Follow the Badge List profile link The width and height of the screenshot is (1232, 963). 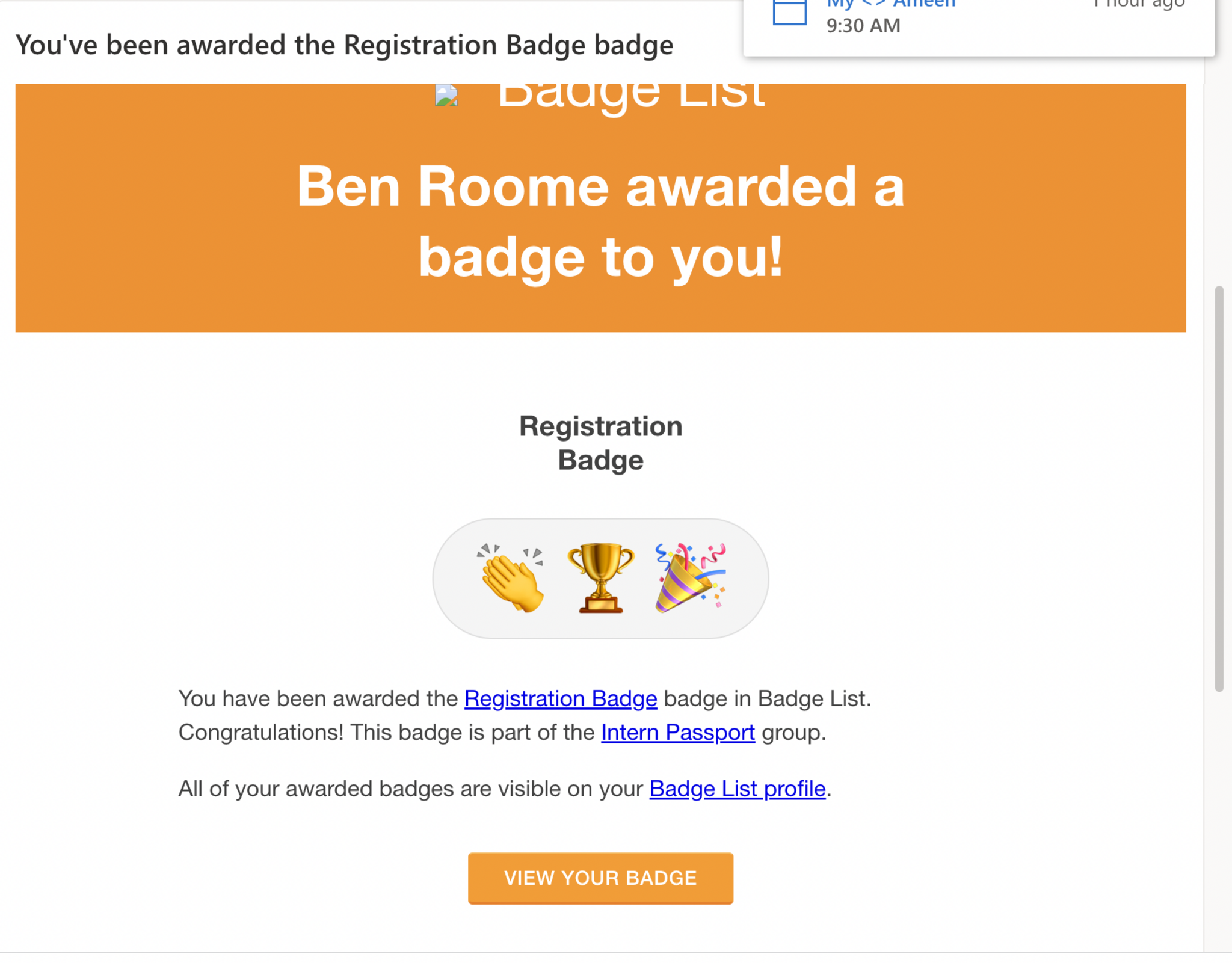tap(737, 789)
